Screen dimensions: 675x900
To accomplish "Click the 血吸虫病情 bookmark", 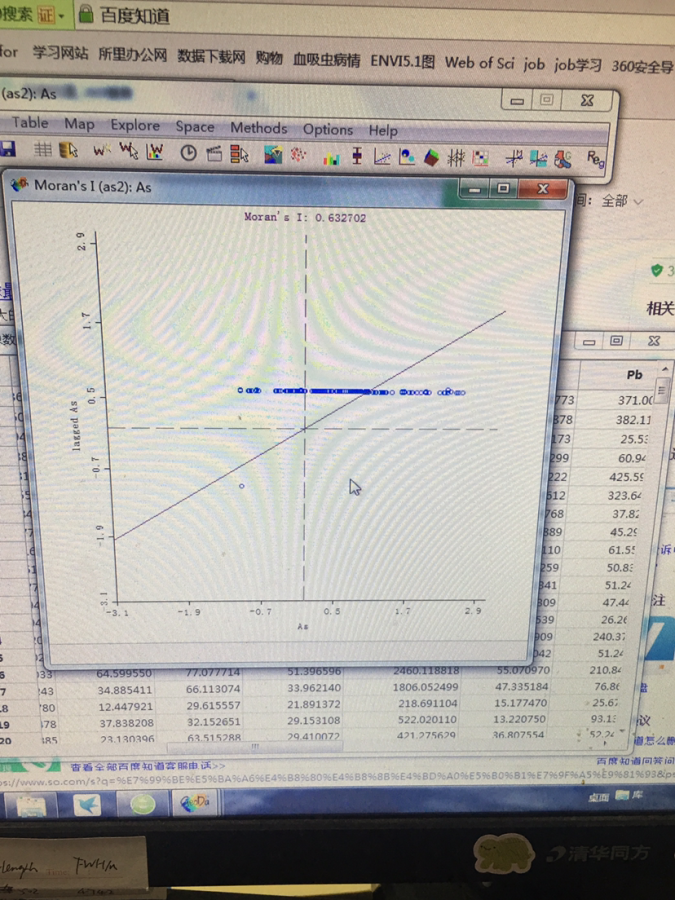I will [327, 60].
